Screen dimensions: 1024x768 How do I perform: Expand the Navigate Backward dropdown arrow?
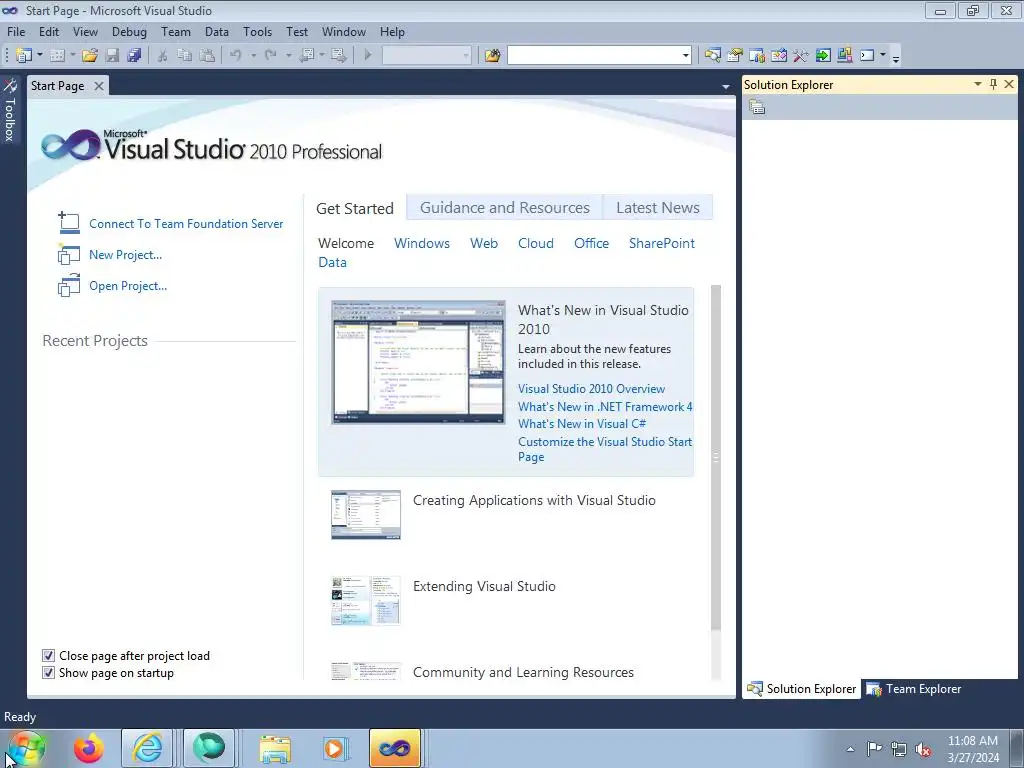point(322,56)
